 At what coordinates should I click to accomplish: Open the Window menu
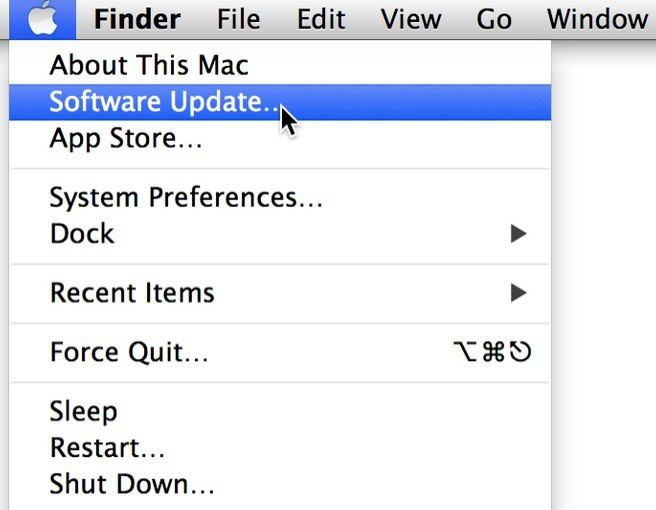[598, 19]
